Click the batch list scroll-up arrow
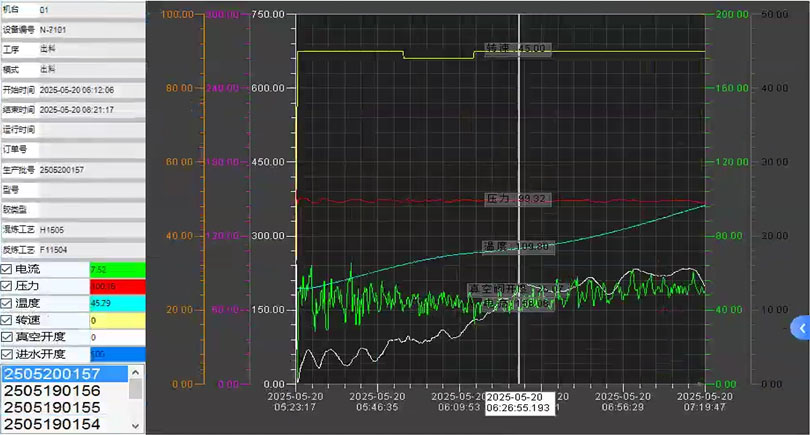810x435 pixels. click(137, 372)
